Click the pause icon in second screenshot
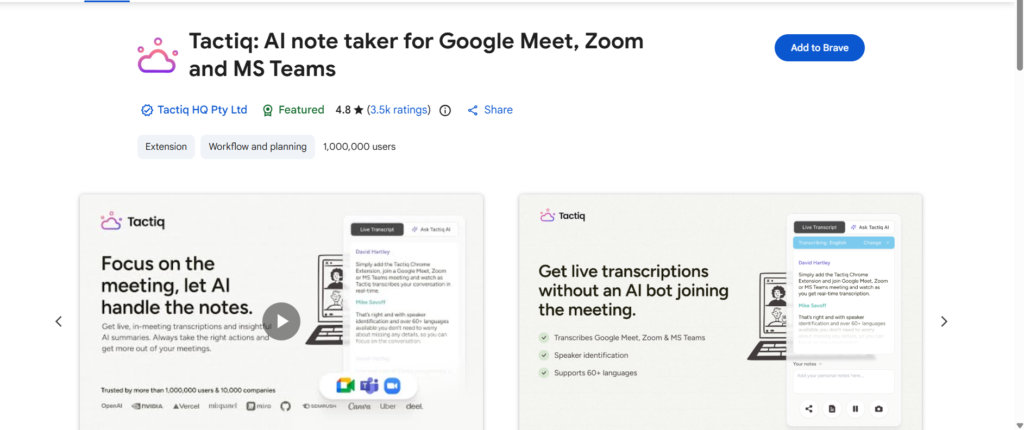 click(855, 408)
